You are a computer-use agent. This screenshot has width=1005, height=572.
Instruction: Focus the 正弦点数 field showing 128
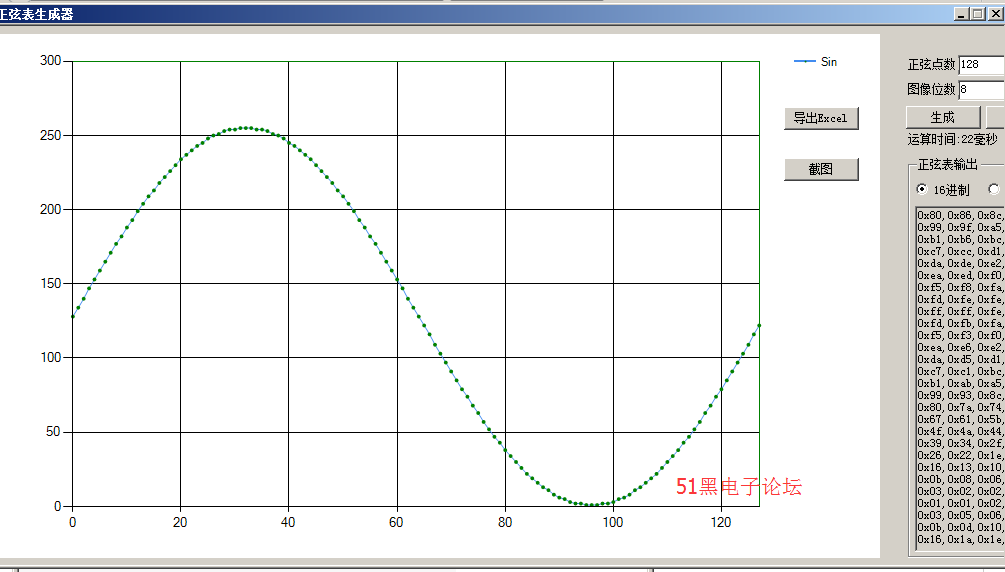pos(981,64)
